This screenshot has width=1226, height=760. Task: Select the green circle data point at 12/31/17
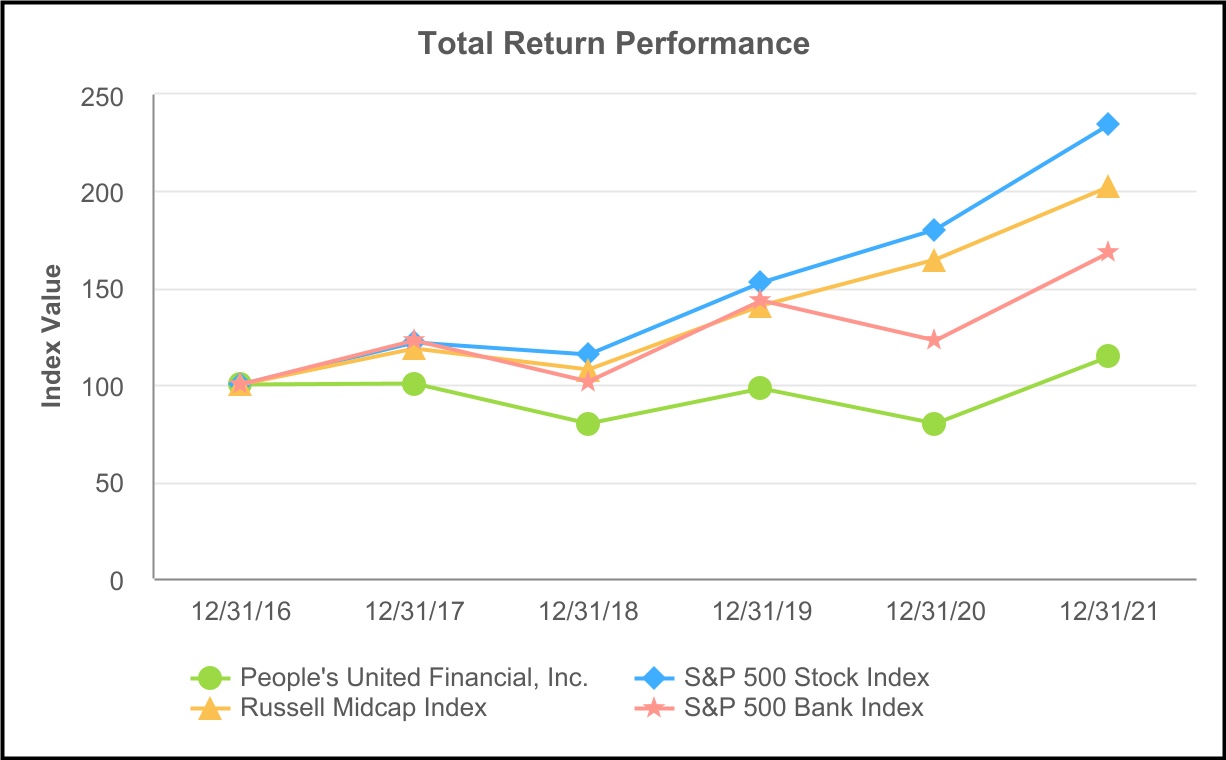click(x=414, y=384)
